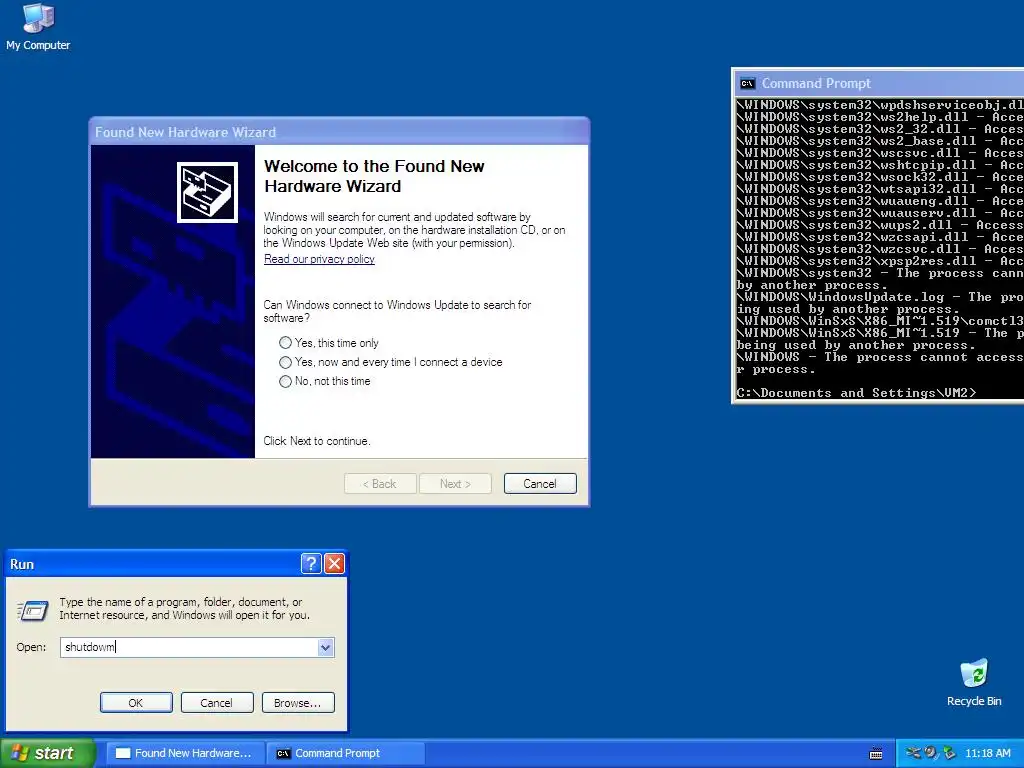Click Browse... in the Run dialog

(298, 703)
